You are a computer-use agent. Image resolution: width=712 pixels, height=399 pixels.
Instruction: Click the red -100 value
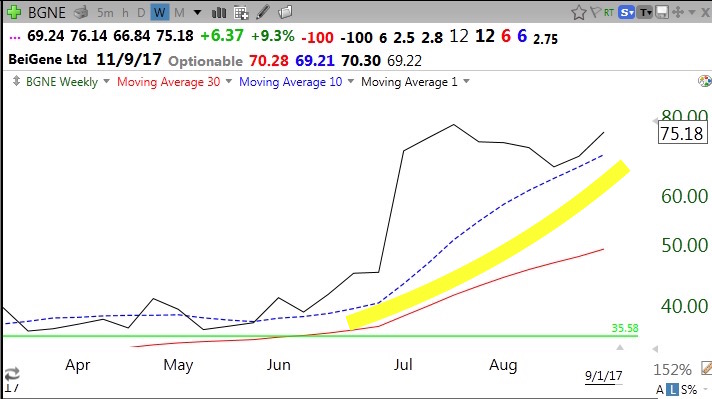(x=317, y=37)
